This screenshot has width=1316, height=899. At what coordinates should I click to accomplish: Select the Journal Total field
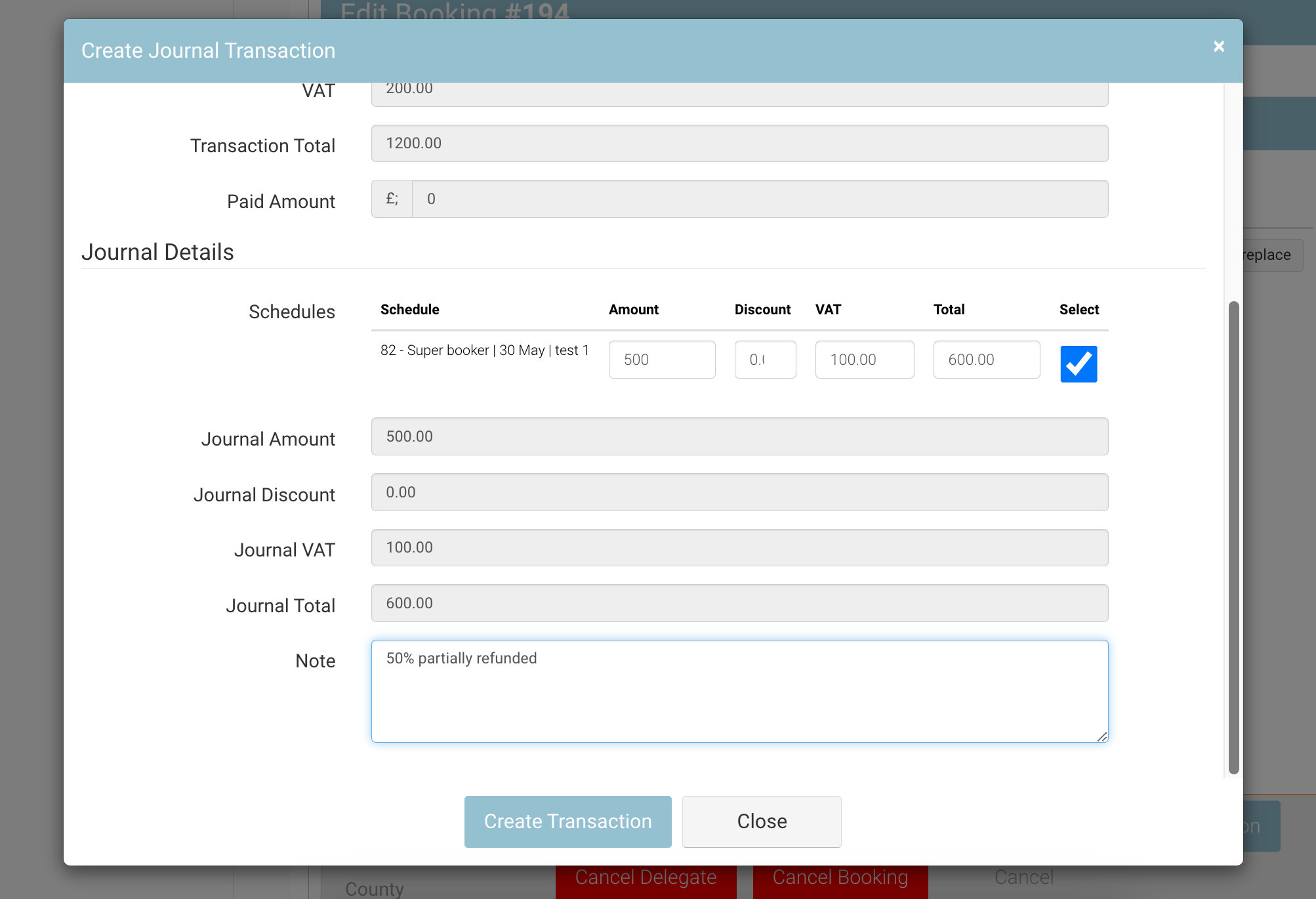739,603
